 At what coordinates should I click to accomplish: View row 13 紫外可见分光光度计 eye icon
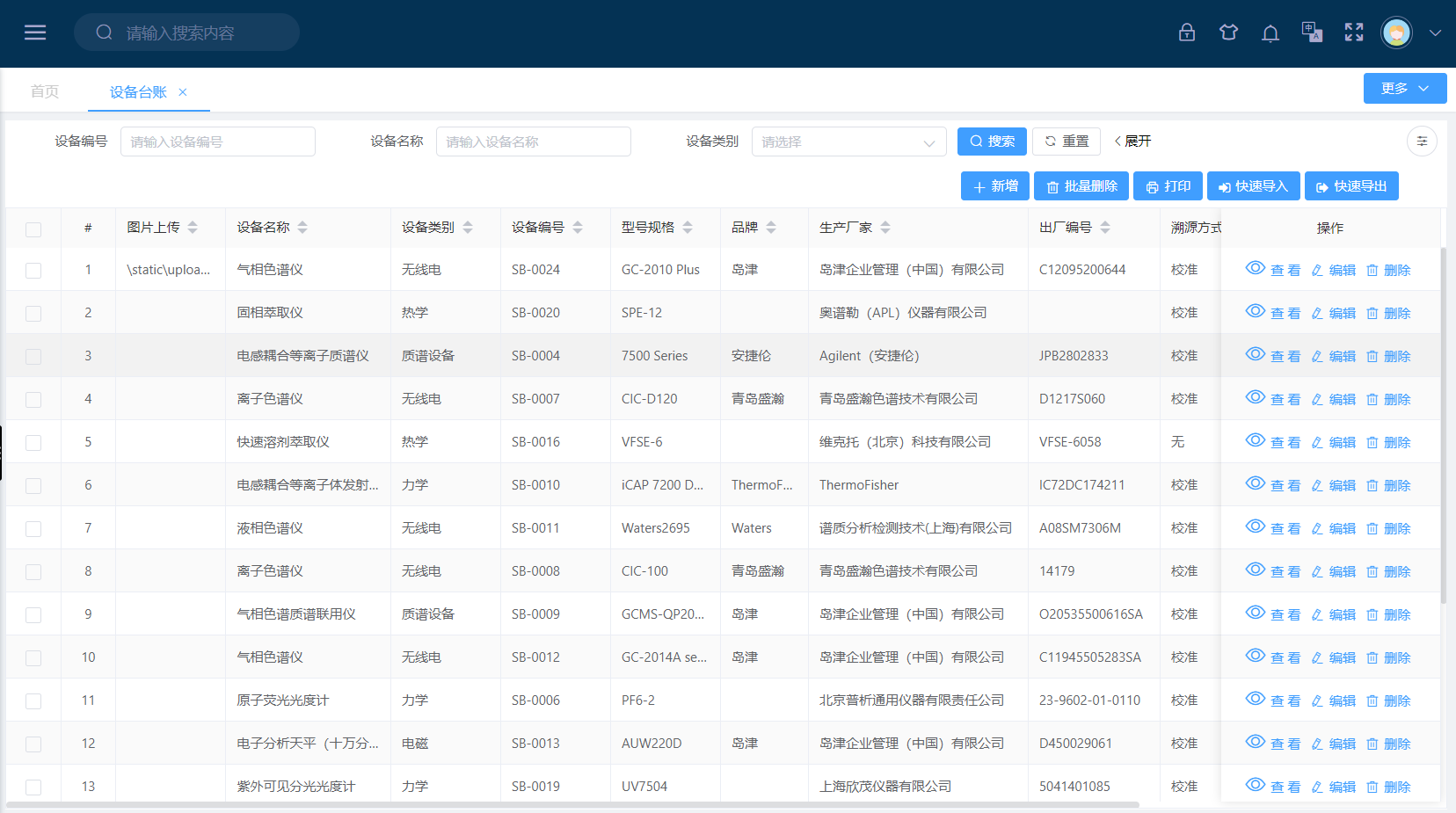tap(1256, 785)
